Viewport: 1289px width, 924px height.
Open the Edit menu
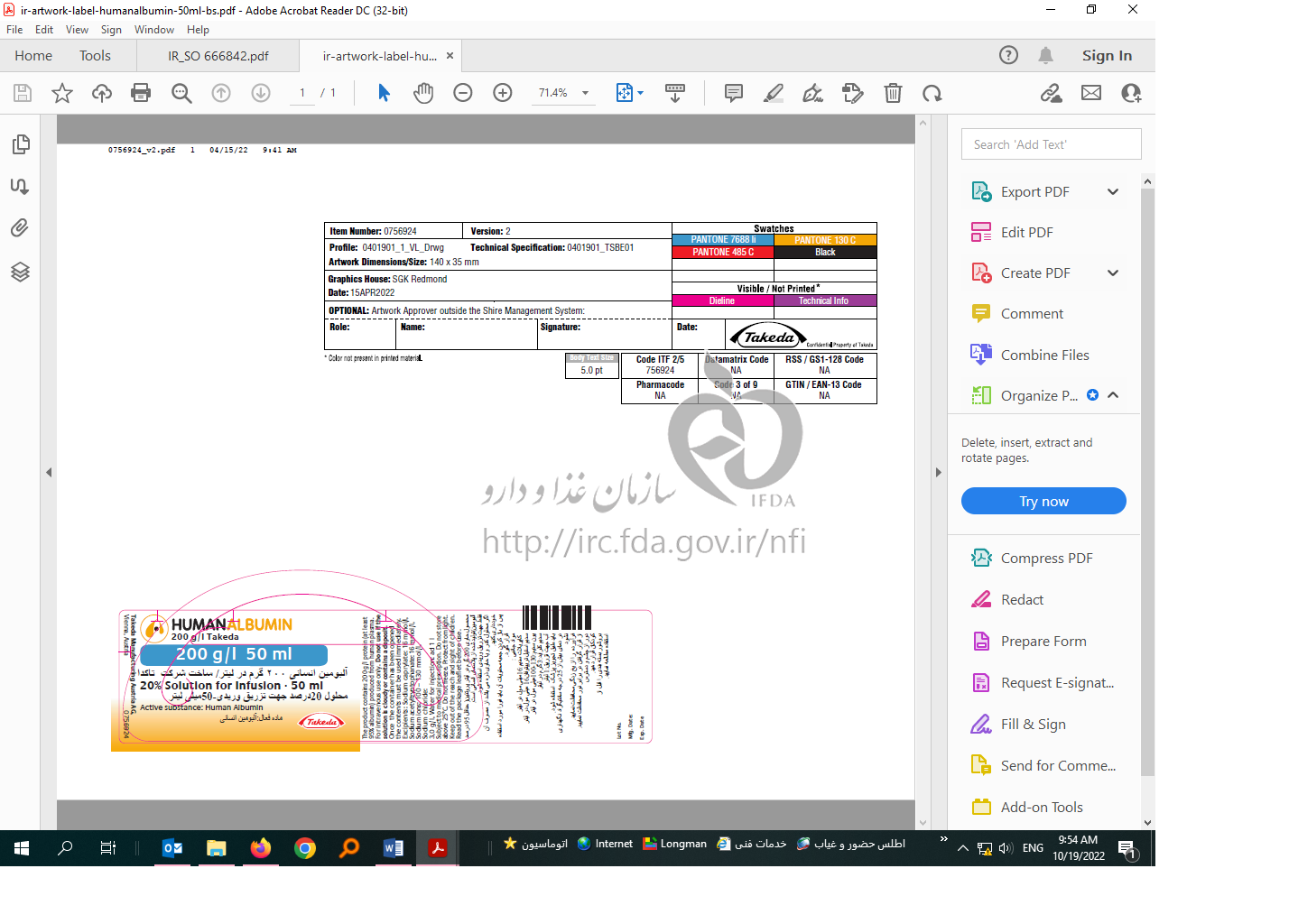44,30
